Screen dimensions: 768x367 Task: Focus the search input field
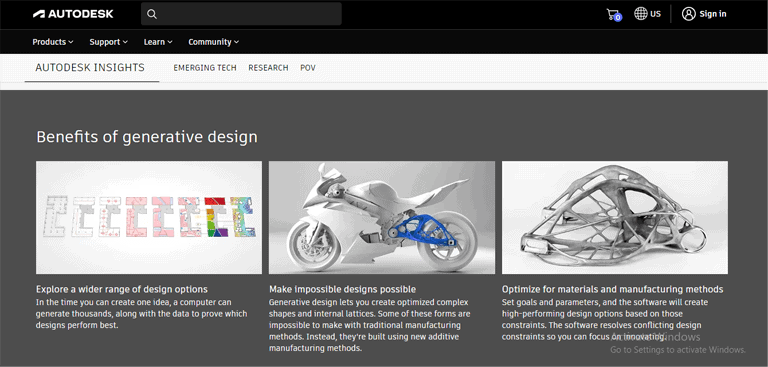pyautogui.click(x=241, y=14)
